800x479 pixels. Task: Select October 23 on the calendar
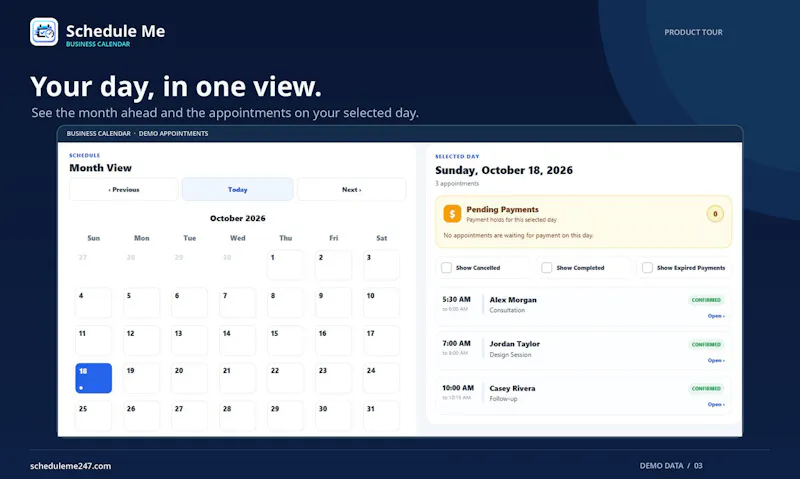pos(333,378)
